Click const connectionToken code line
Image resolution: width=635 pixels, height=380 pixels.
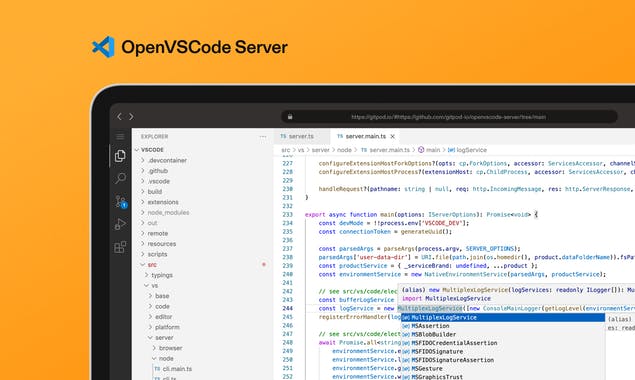385,232
